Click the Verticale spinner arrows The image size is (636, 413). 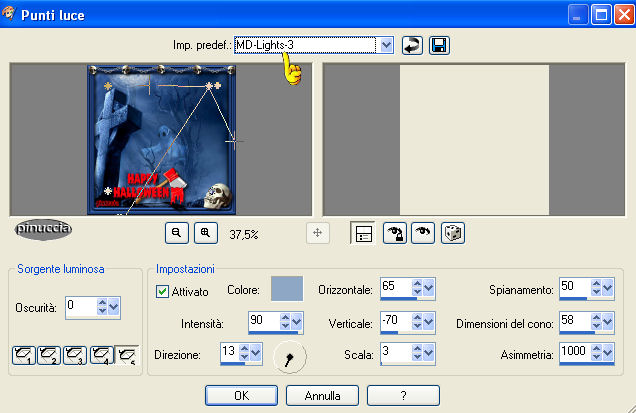[x=417, y=322]
